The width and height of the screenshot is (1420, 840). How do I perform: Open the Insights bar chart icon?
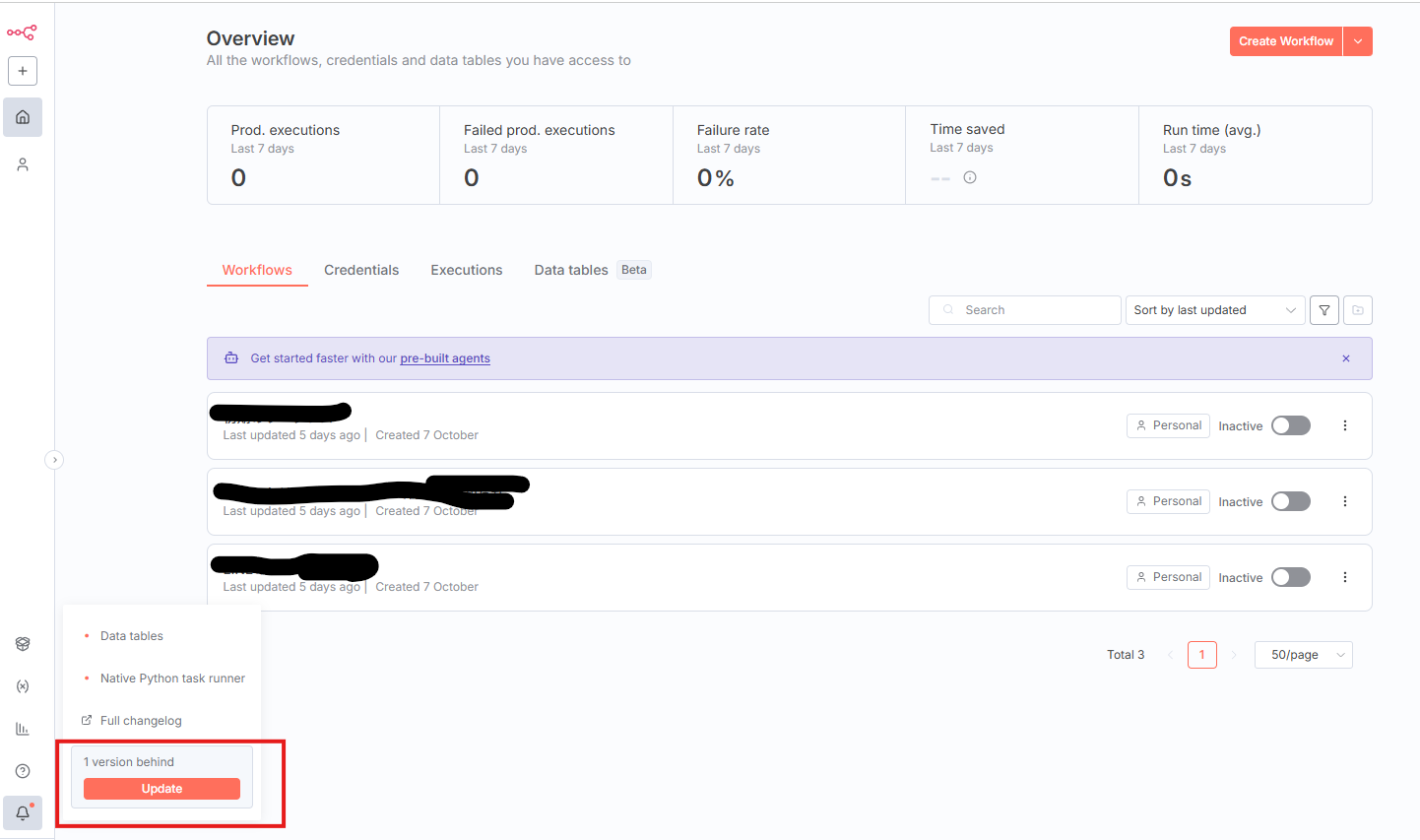pos(23,729)
